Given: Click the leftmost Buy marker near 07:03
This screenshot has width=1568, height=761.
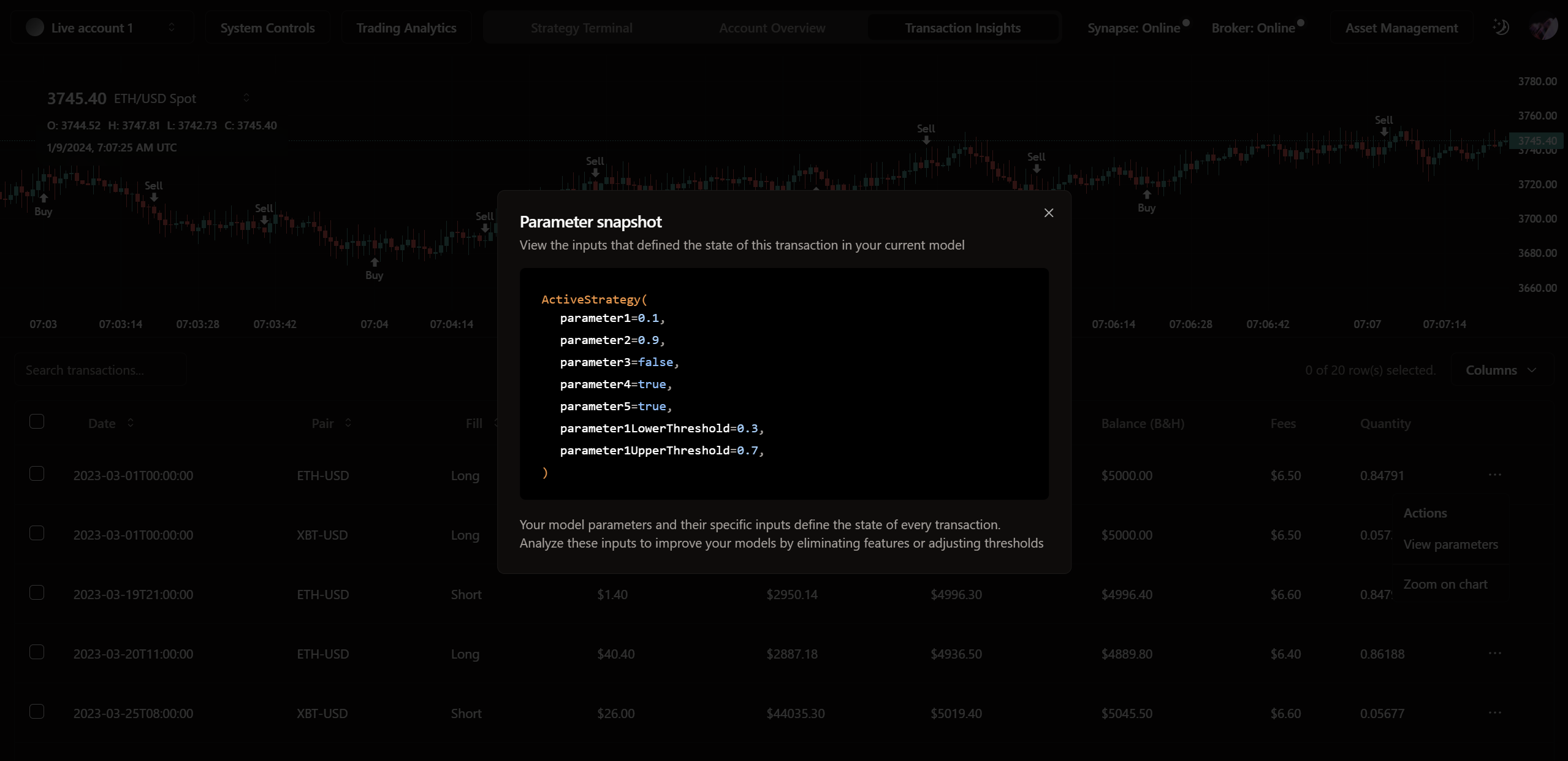Looking at the screenshot, I should [43, 205].
